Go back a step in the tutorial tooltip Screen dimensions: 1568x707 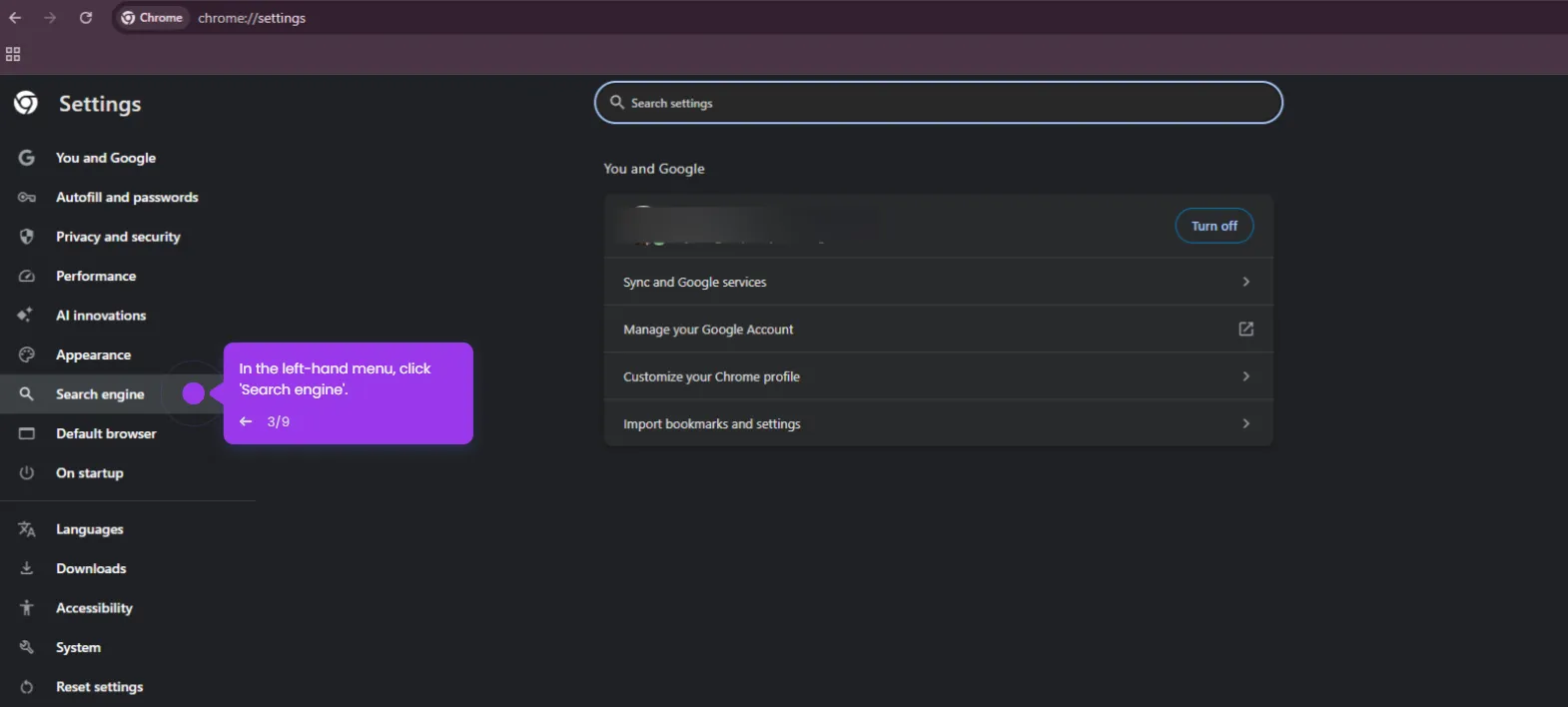[246, 421]
